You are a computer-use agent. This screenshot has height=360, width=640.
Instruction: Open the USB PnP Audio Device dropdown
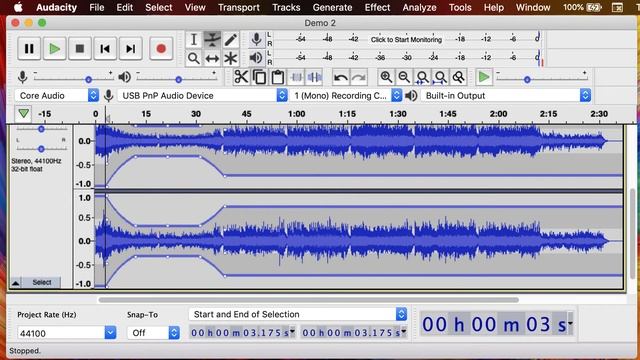pos(202,96)
